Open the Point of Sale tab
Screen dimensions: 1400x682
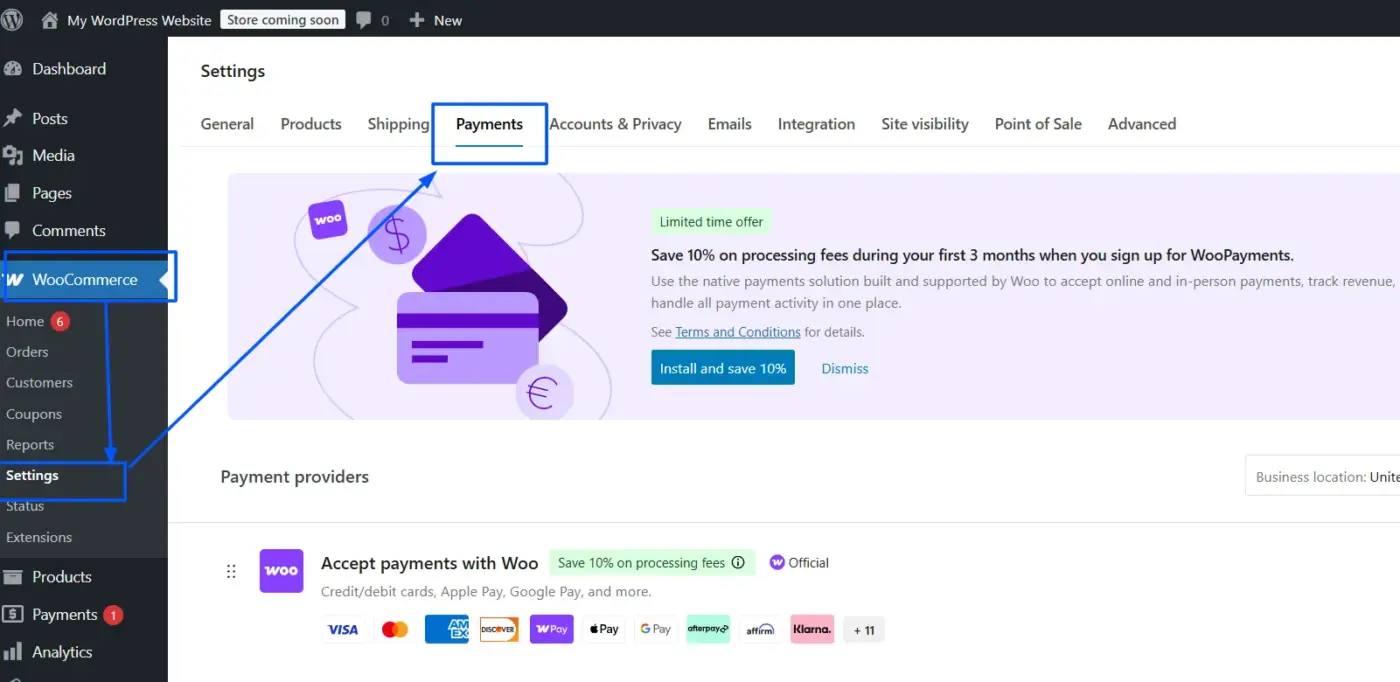coord(1038,124)
